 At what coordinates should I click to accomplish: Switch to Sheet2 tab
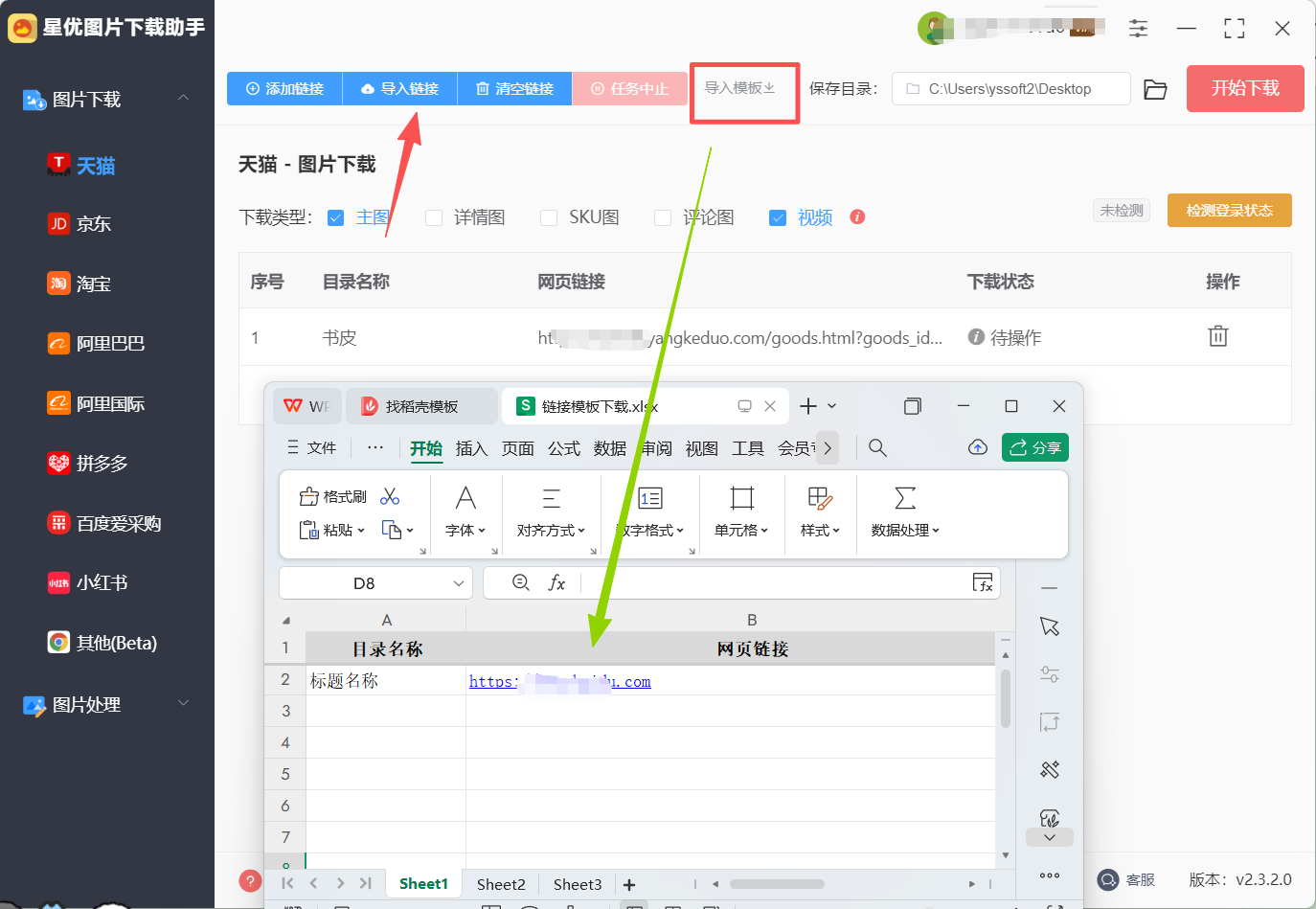[501, 884]
